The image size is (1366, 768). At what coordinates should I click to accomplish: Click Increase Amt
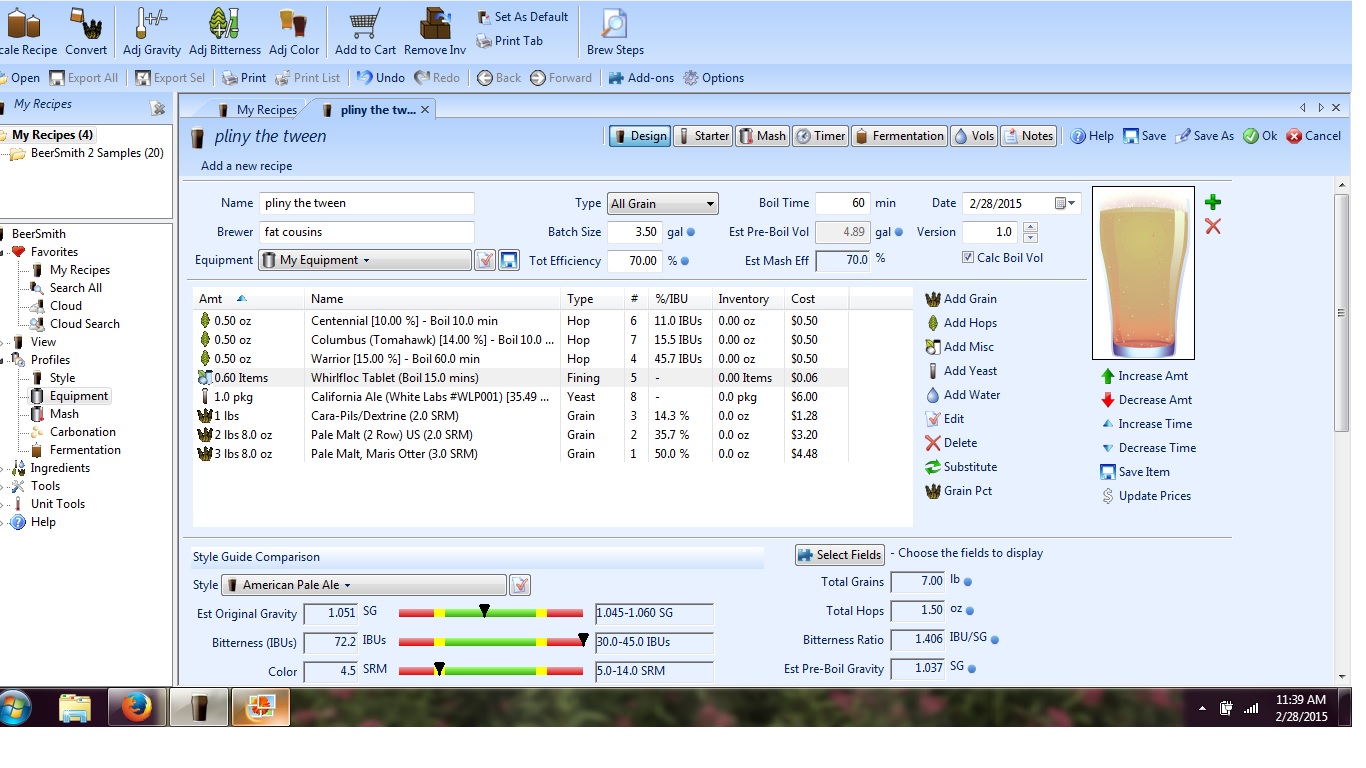click(x=1144, y=376)
